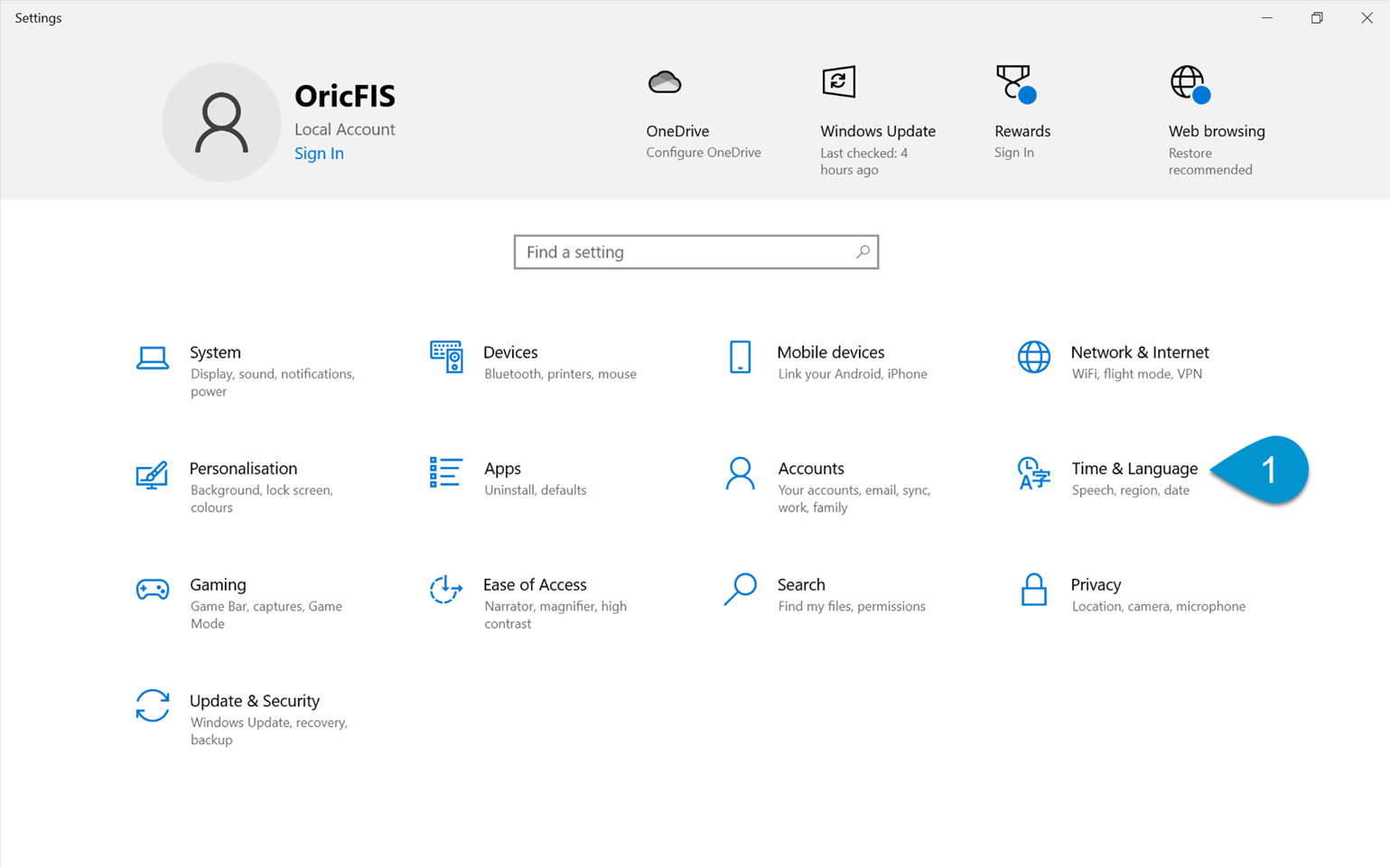Open the Gaming controller icon
Viewport: 1390px width, 868px height.
pyautogui.click(x=152, y=590)
